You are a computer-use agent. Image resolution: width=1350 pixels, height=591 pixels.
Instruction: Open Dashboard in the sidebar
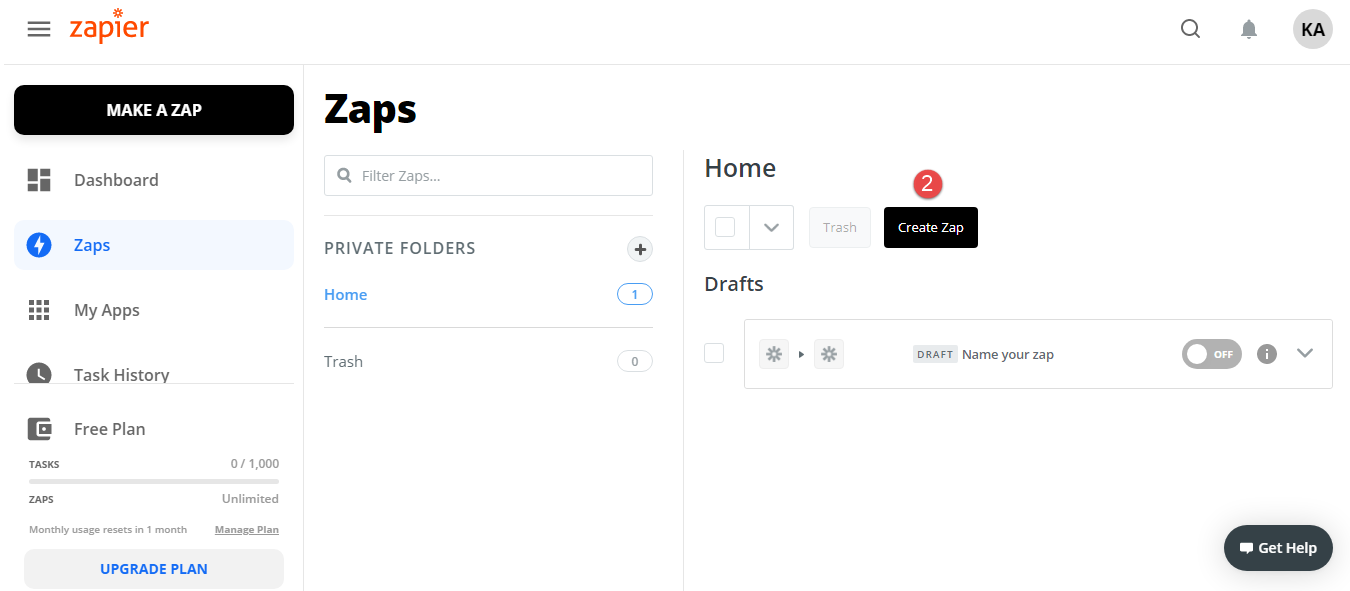click(x=116, y=180)
